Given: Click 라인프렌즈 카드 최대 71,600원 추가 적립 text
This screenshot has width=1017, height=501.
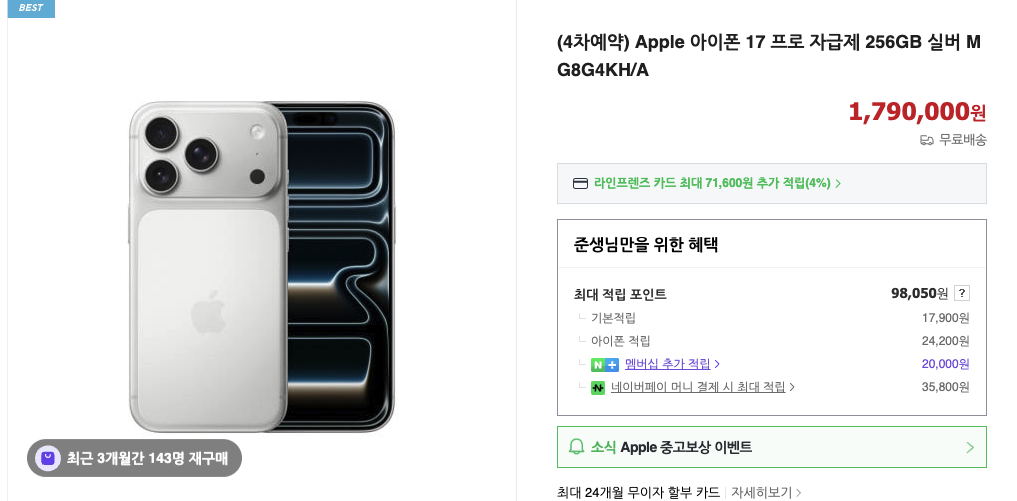Looking at the screenshot, I should (712, 183).
